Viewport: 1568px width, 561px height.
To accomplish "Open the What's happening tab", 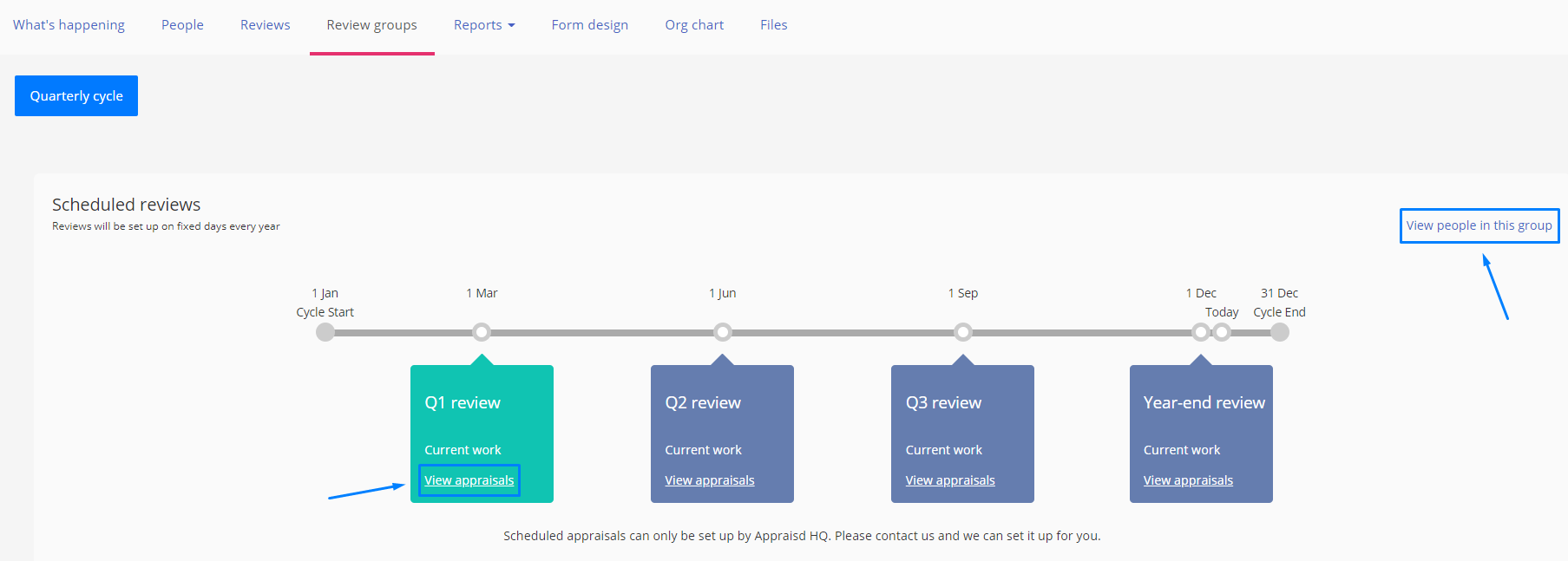I will click(x=69, y=25).
